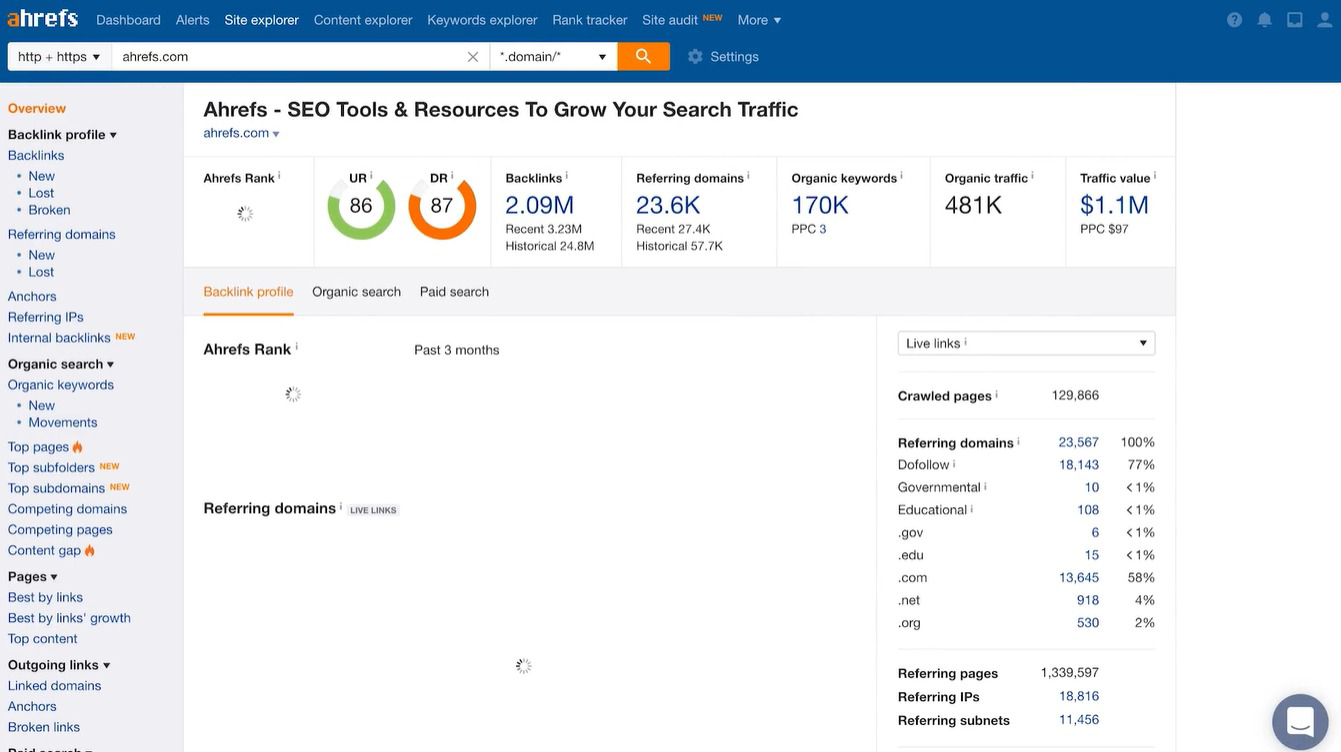
Task: Open Site audit
Action: [x=670, y=20]
